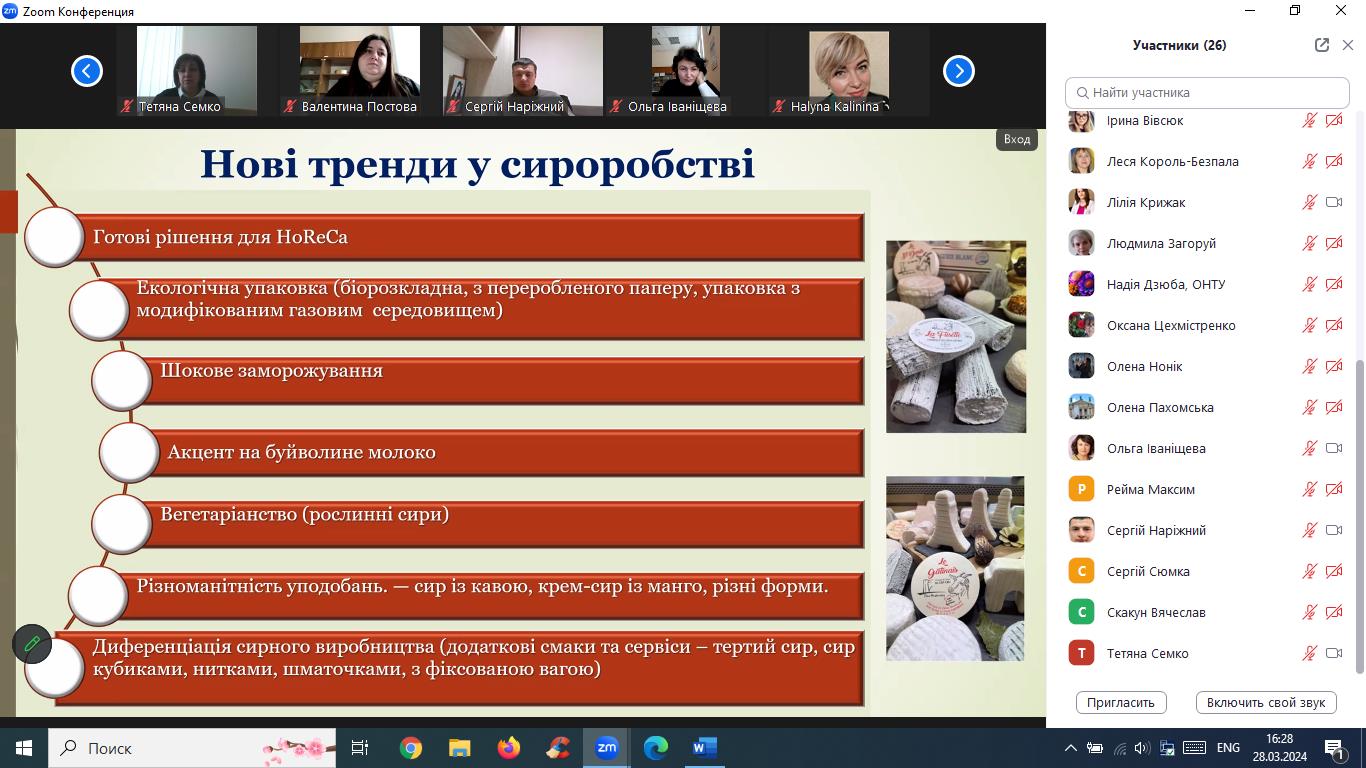Click the camera icon for Ольга Іваніщева
Viewport: 1366px width, 768px height.
coord(1334,448)
